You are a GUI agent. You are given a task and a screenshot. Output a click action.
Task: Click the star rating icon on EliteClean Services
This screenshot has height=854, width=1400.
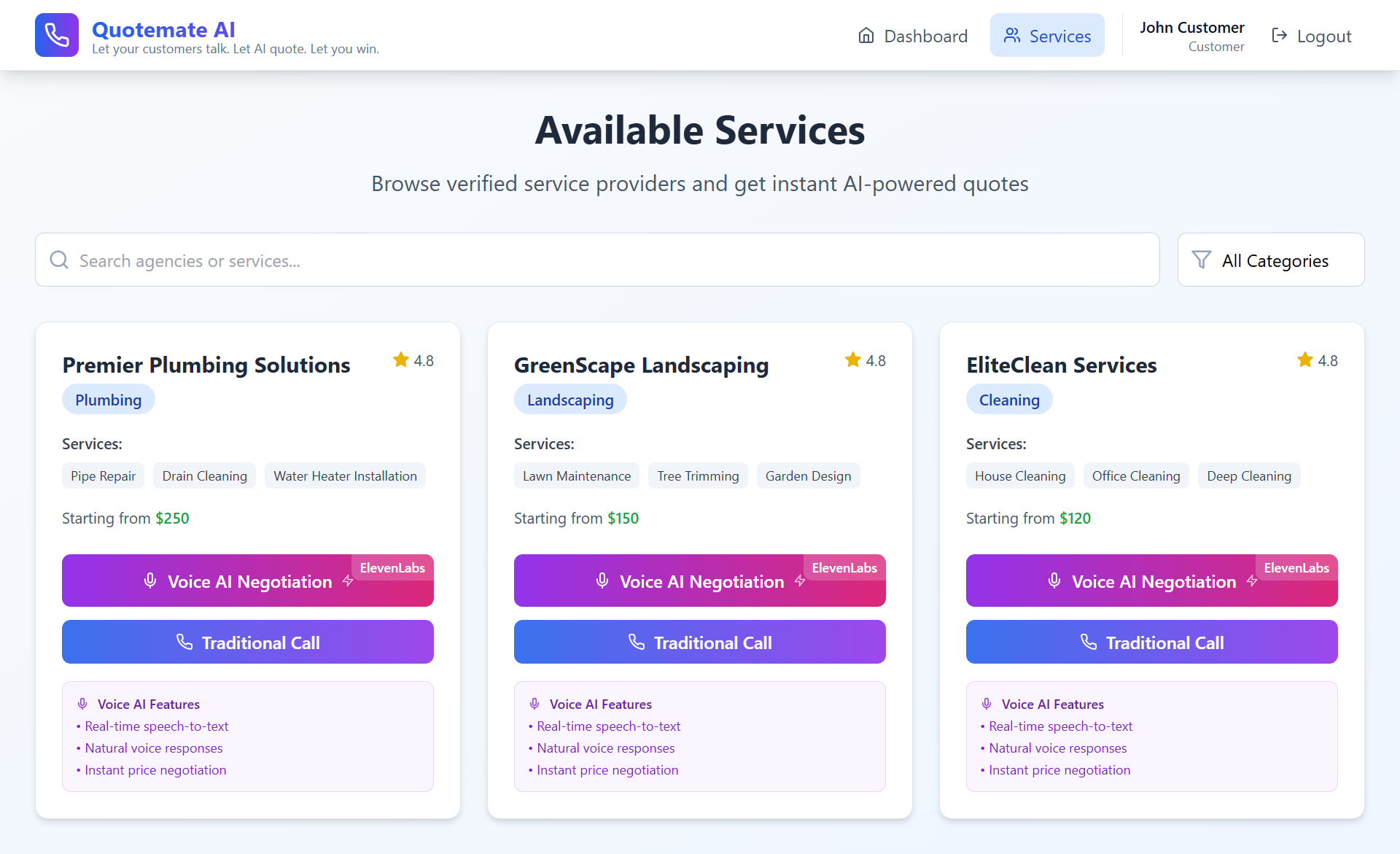click(x=1304, y=360)
